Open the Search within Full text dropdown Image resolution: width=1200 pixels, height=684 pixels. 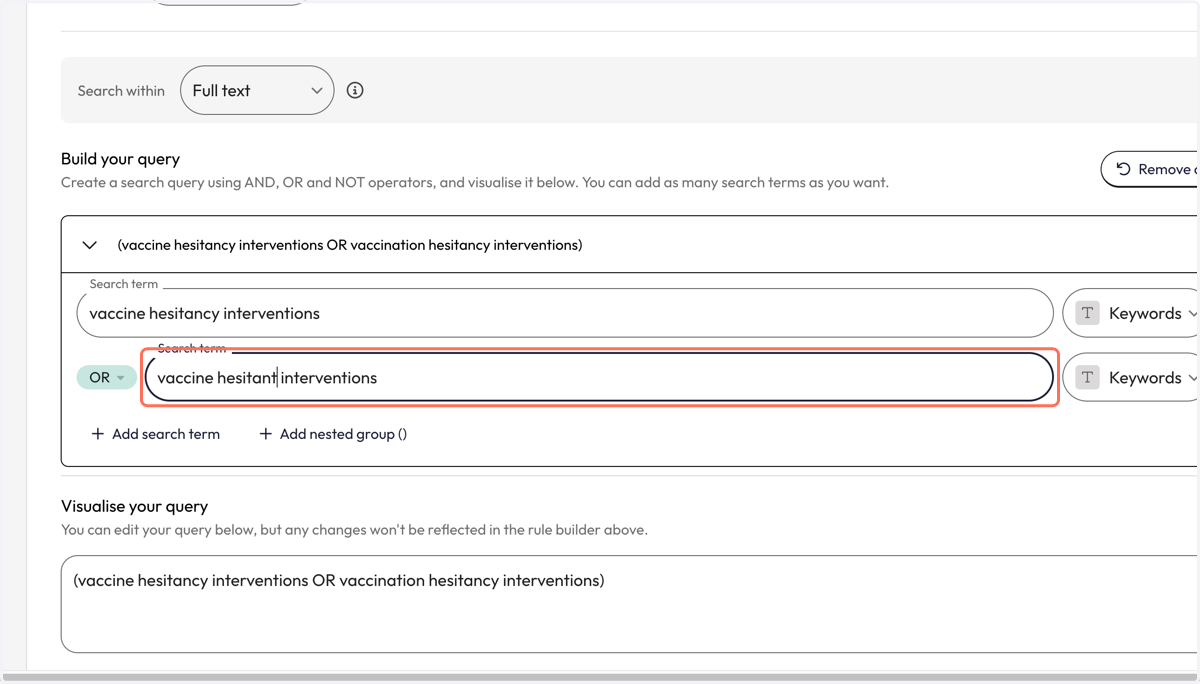pos(257,90)
